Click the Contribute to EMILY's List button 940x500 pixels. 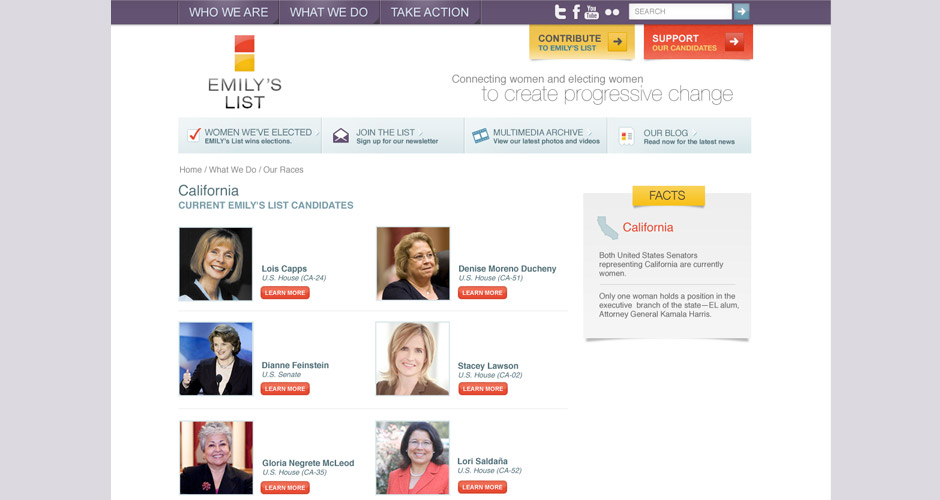tap(581, 42)
